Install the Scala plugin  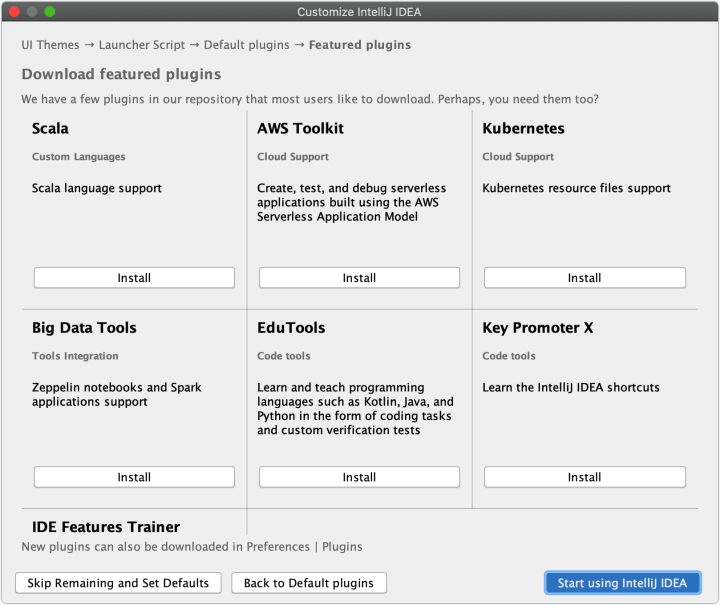tap(134, 278)
